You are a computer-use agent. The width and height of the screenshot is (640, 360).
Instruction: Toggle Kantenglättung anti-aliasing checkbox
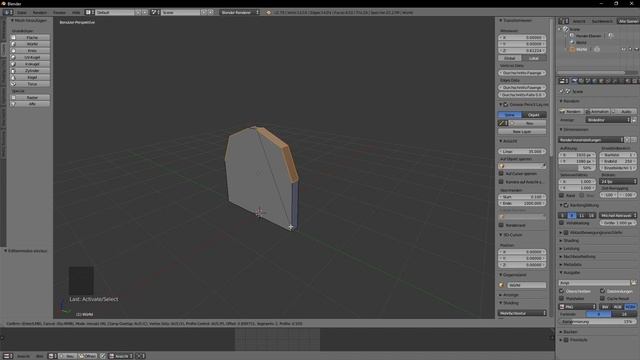pos(566,205)
